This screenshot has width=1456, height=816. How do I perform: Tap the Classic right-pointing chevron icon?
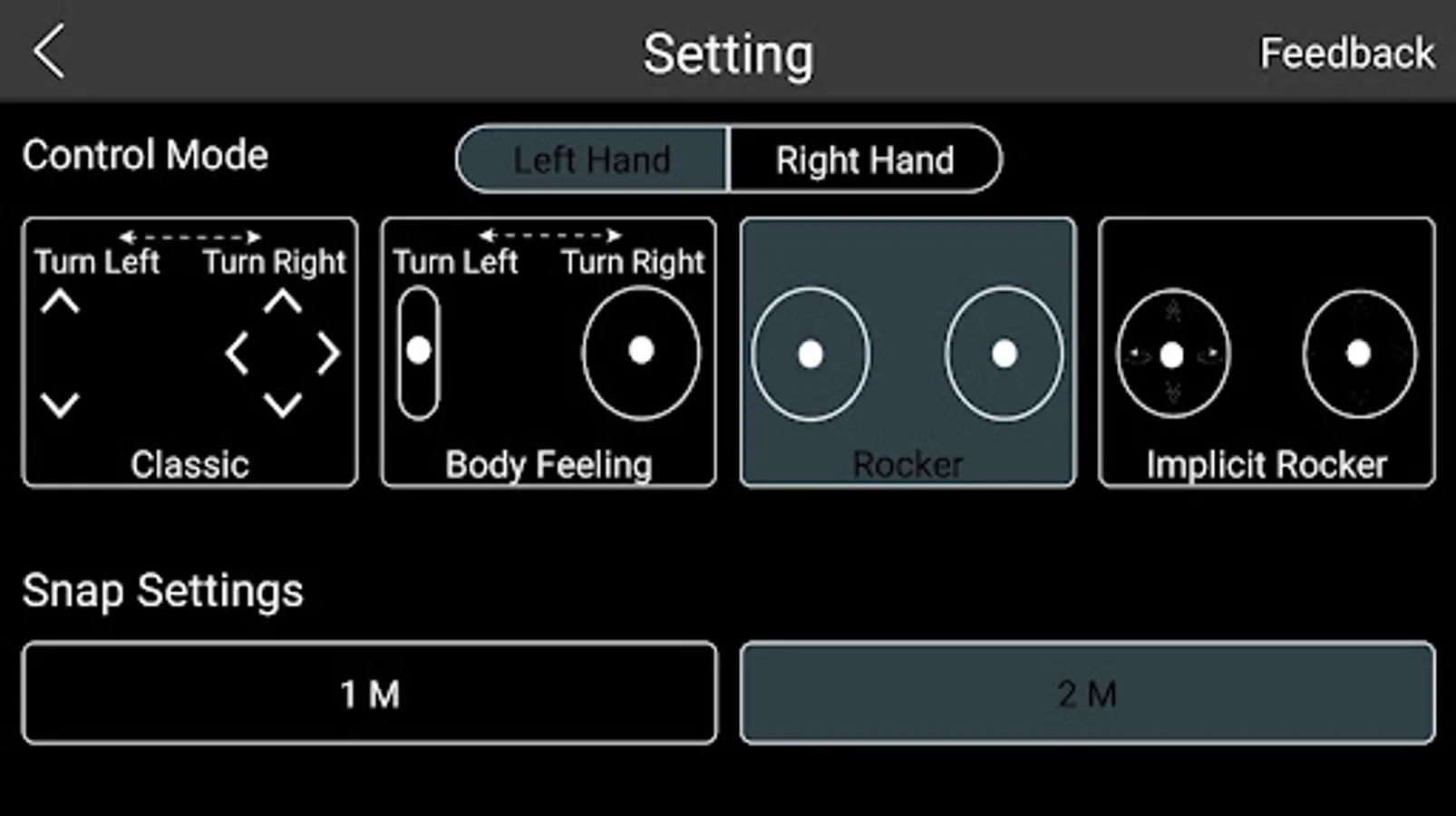click(x=328, y=354)
